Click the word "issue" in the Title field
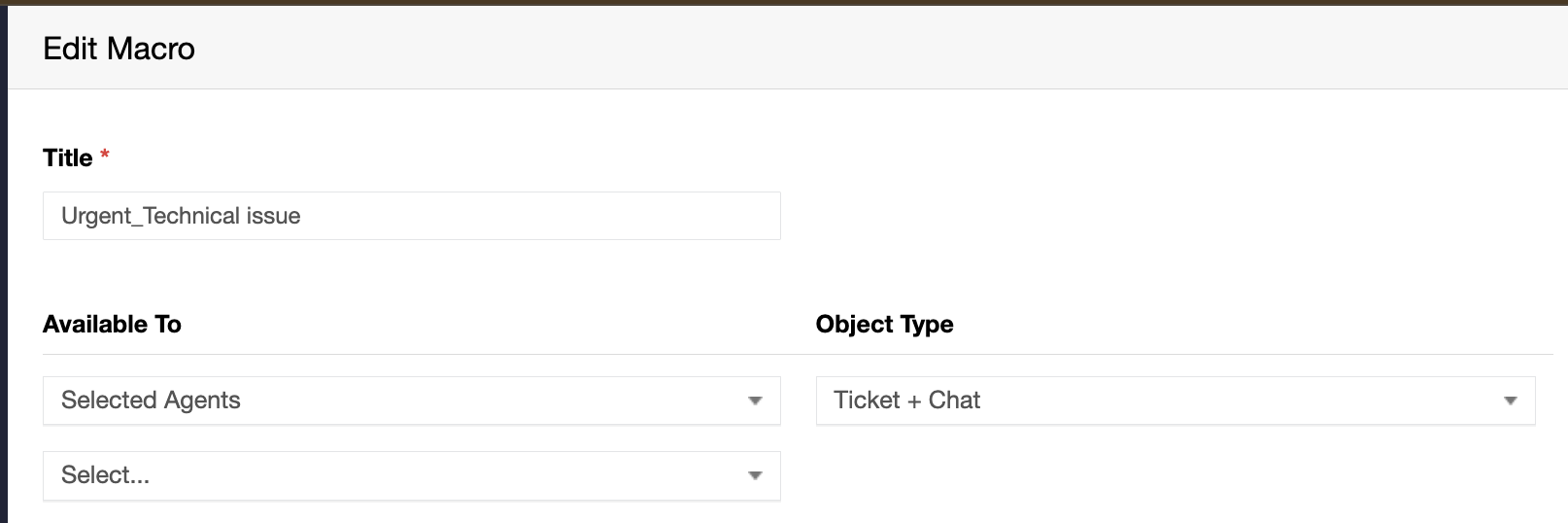The width and height of the screenshot is (1568, 523). point(273,216)
